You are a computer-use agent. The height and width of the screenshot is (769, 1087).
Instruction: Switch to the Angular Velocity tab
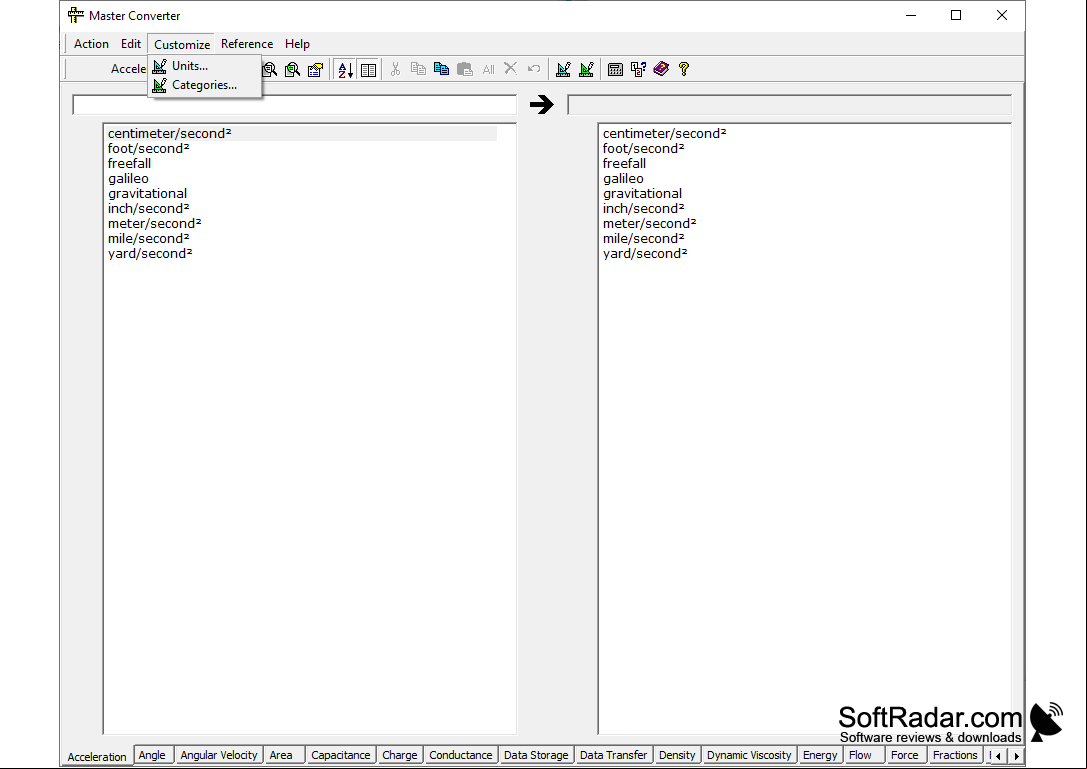click(219, 755)
